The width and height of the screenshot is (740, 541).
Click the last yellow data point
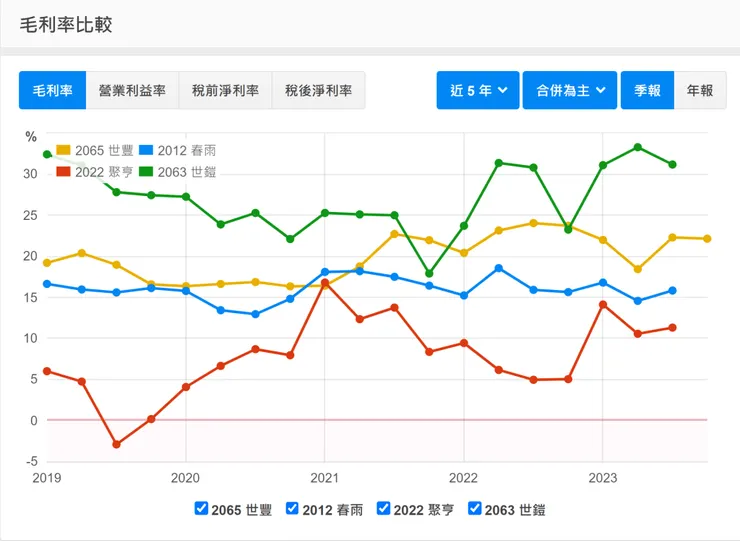[707, 238]
